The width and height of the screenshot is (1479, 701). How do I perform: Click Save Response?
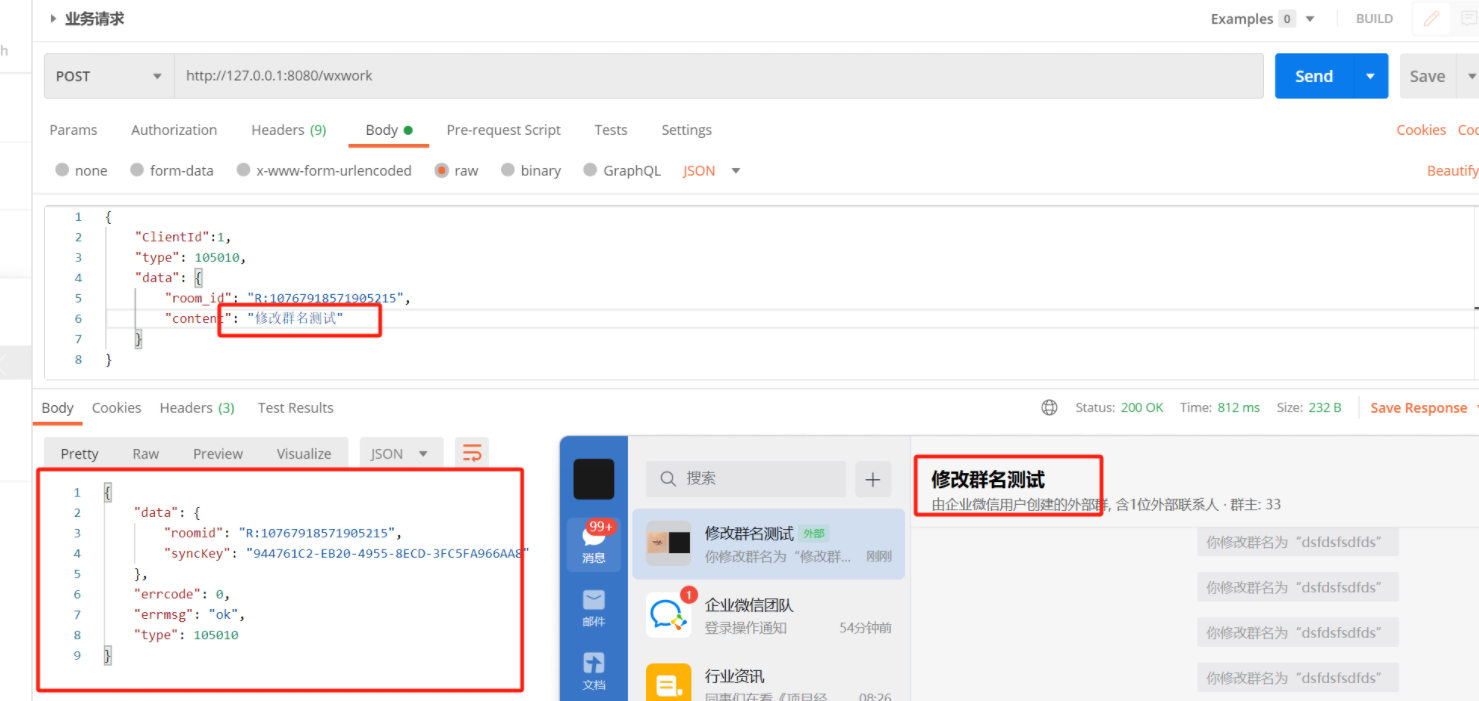1418,408
